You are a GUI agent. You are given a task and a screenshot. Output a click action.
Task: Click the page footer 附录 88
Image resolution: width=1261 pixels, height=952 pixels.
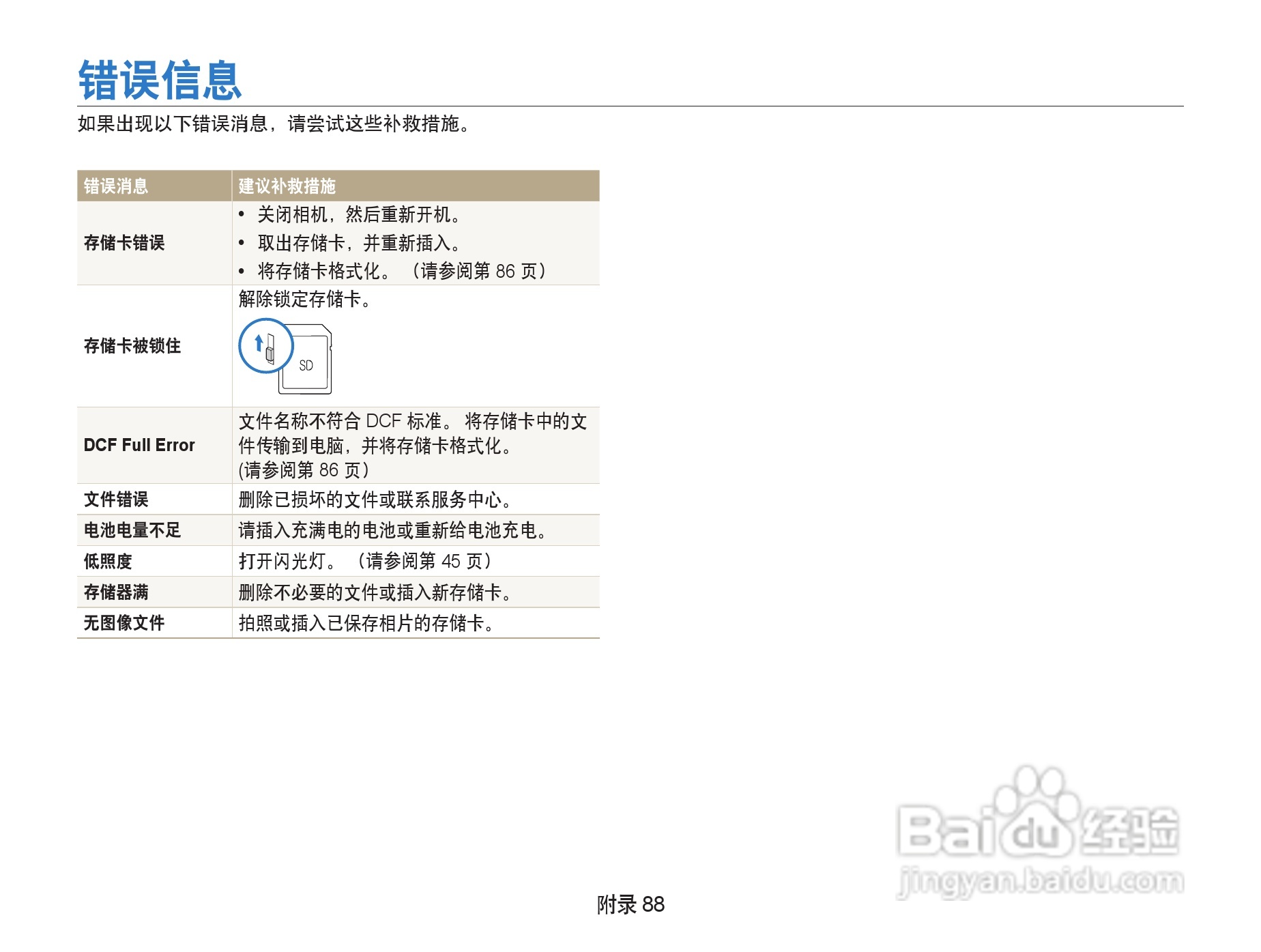[630, 905]
